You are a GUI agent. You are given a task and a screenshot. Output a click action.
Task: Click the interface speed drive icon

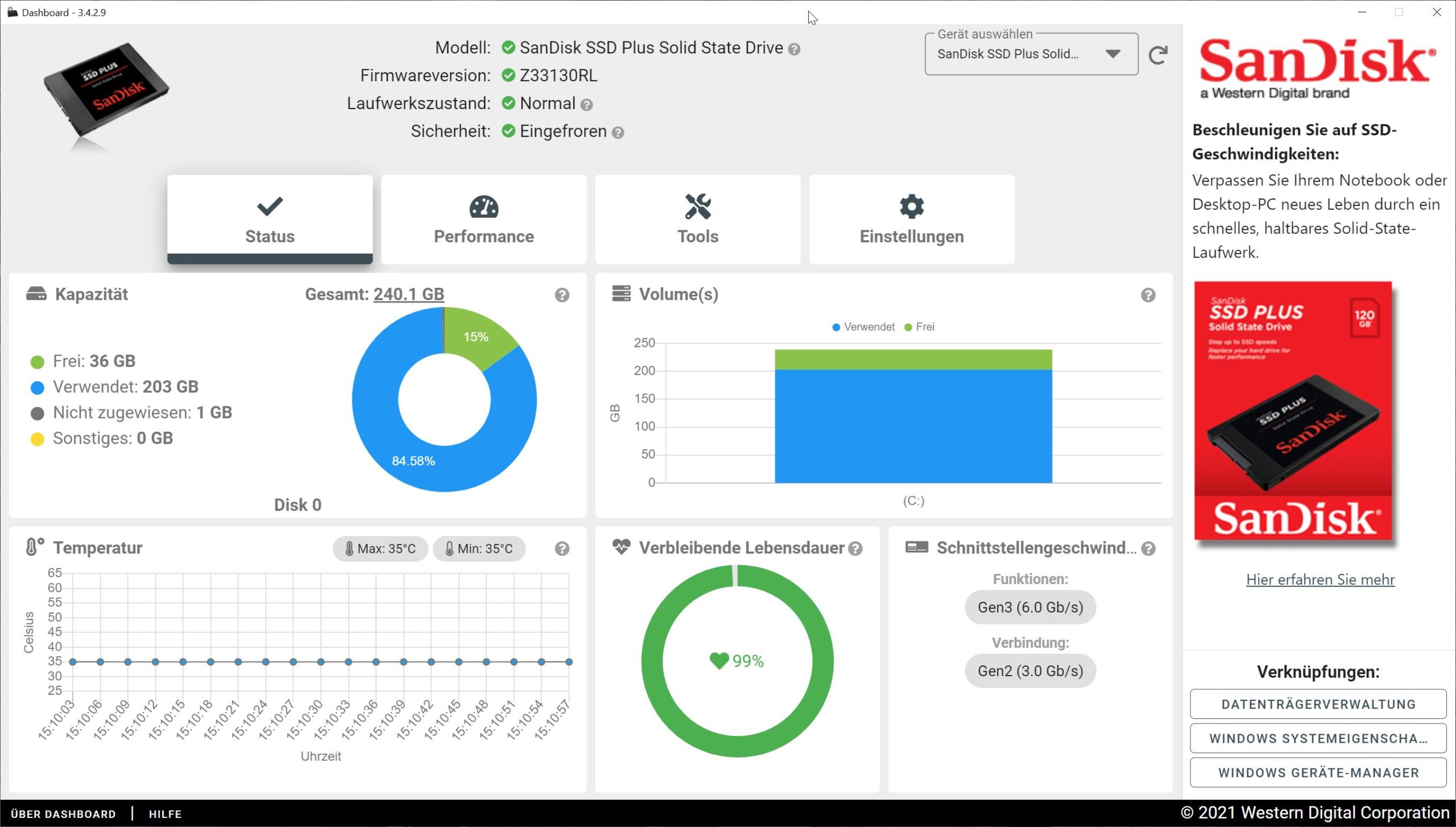coord(917,547)
